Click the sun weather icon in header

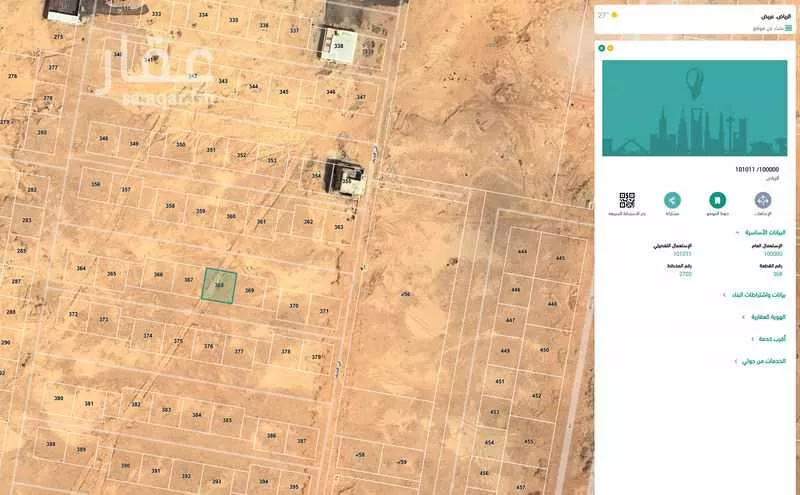point(614,15)
